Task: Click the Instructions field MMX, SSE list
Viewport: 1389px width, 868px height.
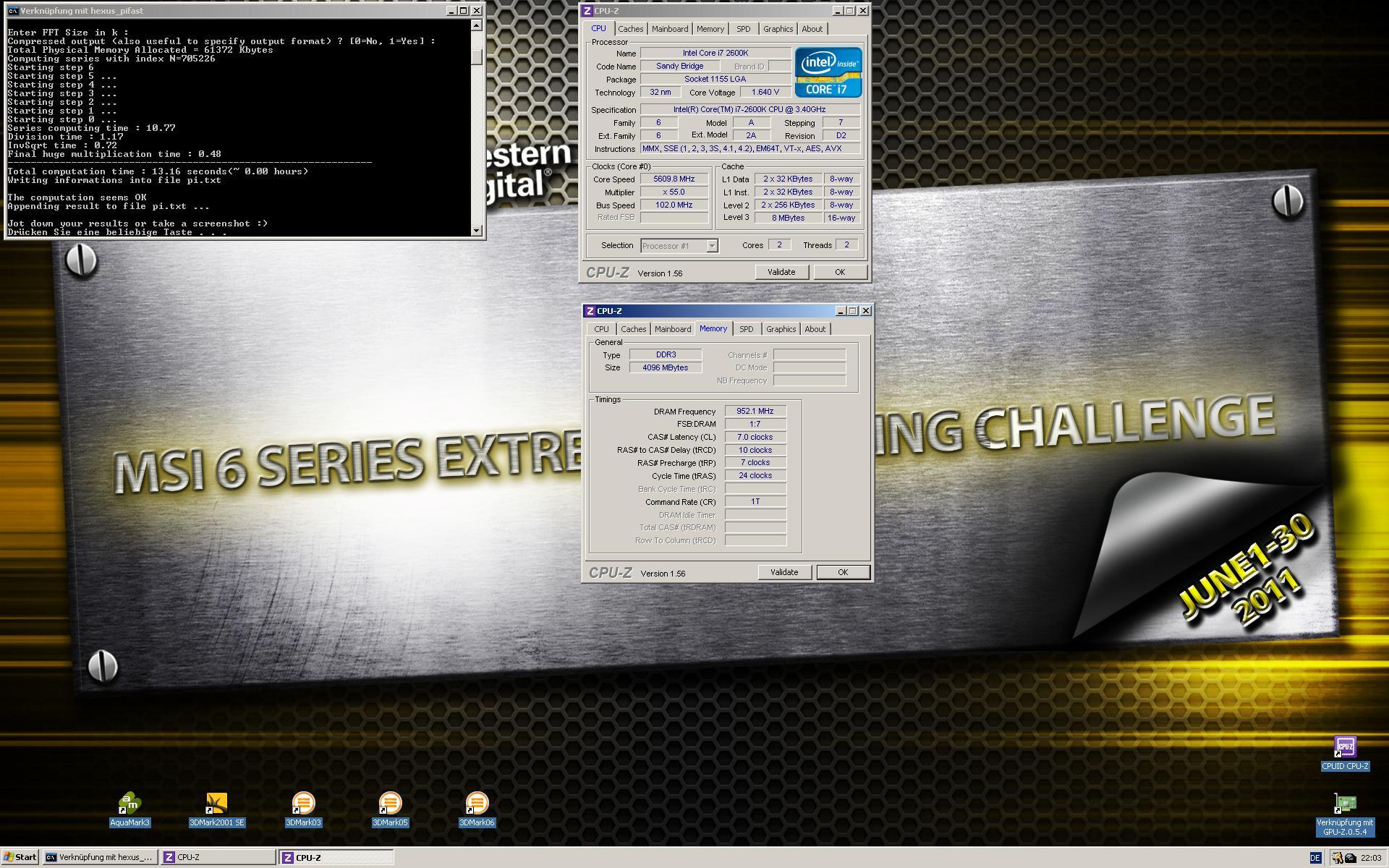Action: pyautogui.click(x=749, y=148)
